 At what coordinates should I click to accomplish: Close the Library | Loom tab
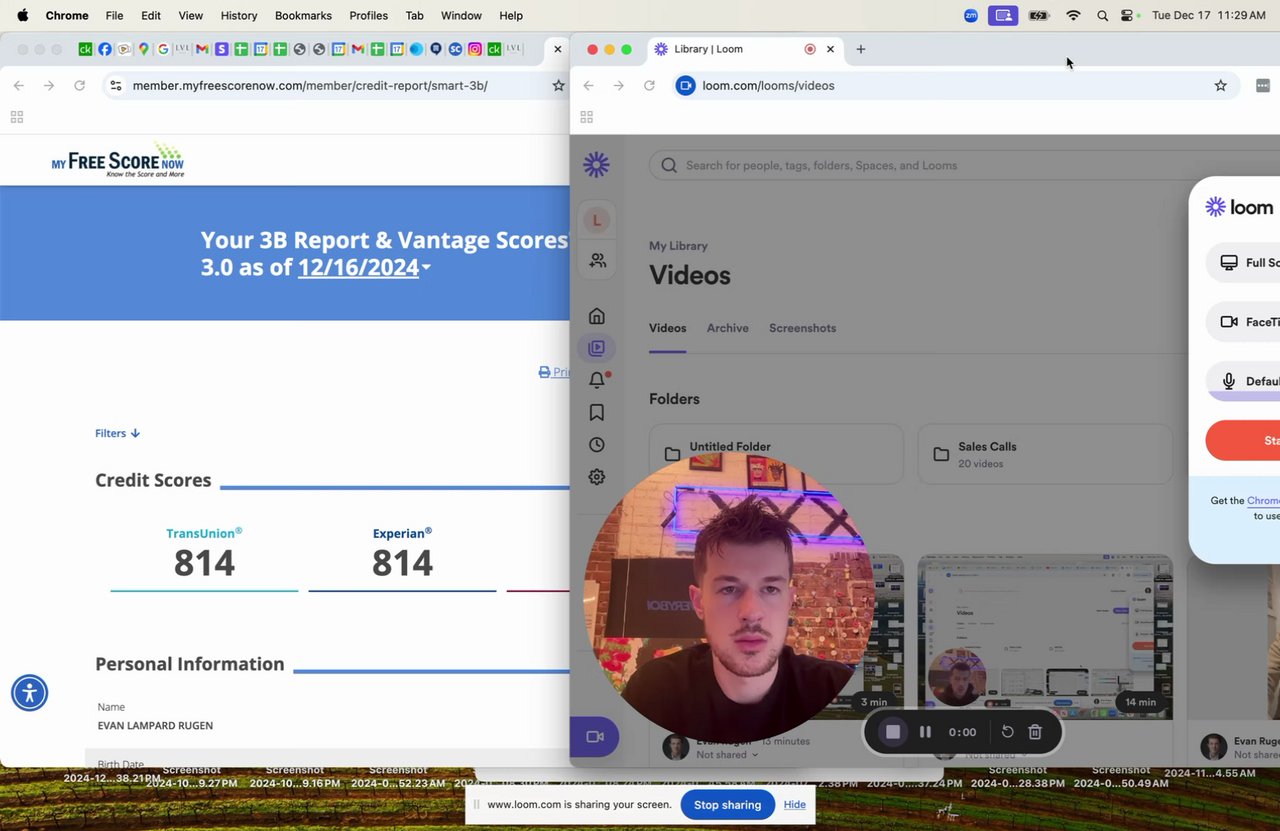[x=830, y=49]
